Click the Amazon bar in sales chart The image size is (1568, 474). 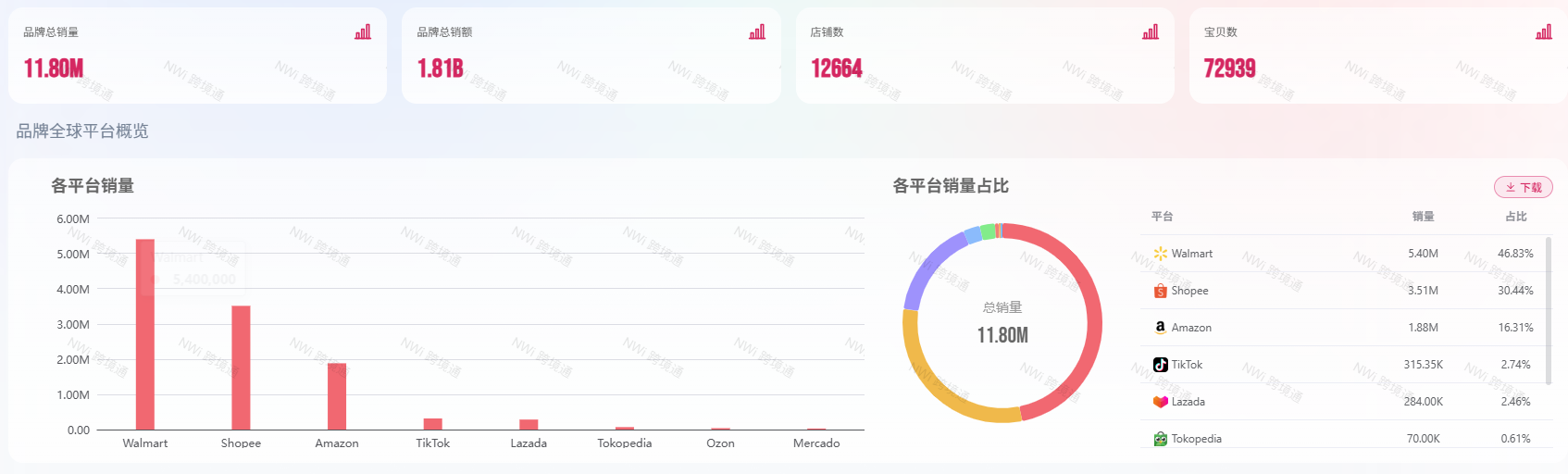click(337, 396)
